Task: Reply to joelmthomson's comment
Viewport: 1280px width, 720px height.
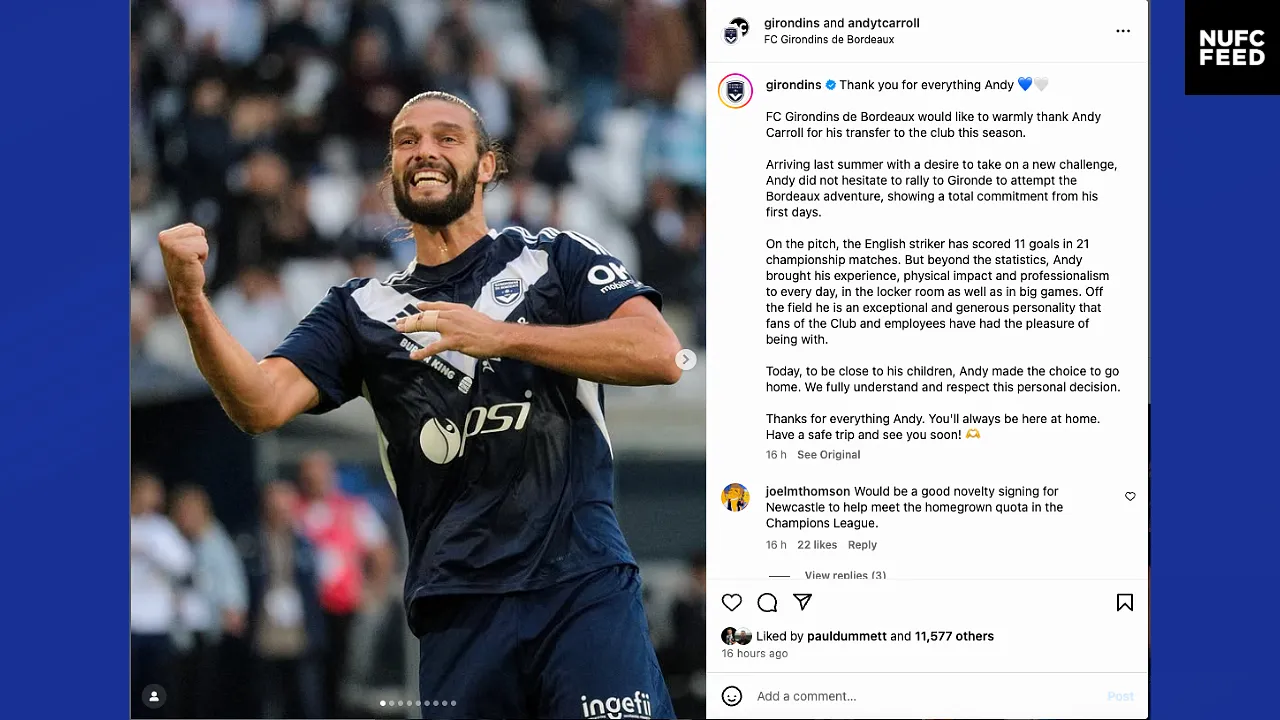Action: click(x=862, y=545)
